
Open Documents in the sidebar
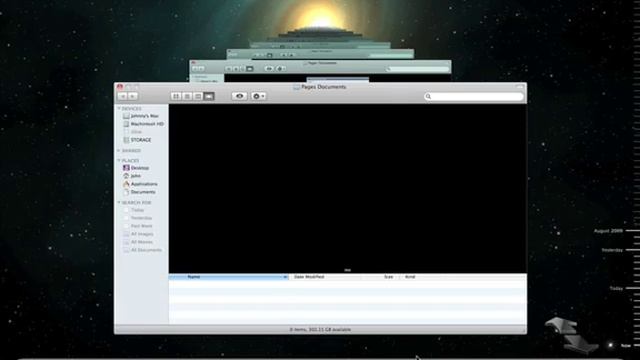click(x=139, y=192)
